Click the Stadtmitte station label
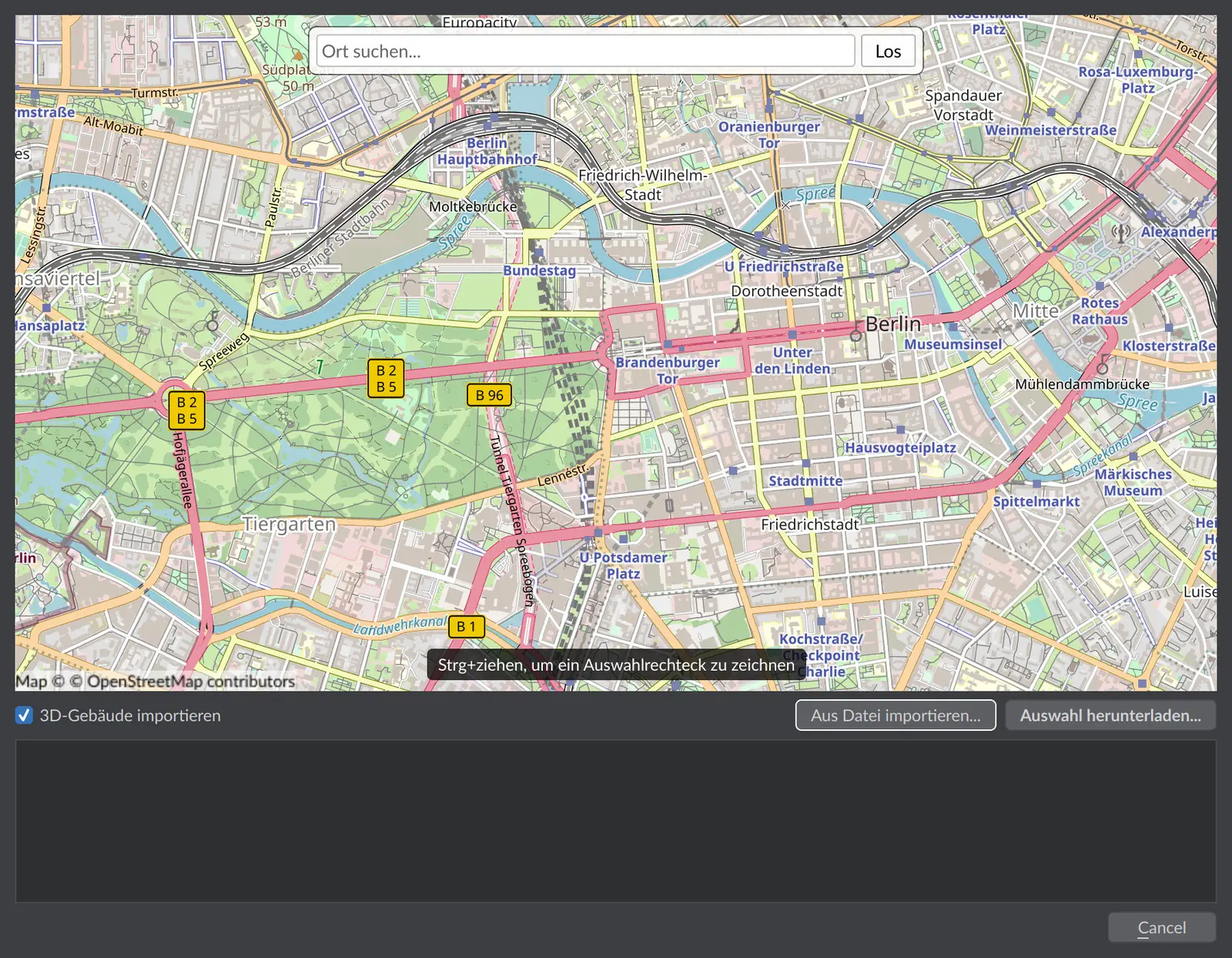Viewport: 1232px width, 958px height. click(x=805, y=481)
